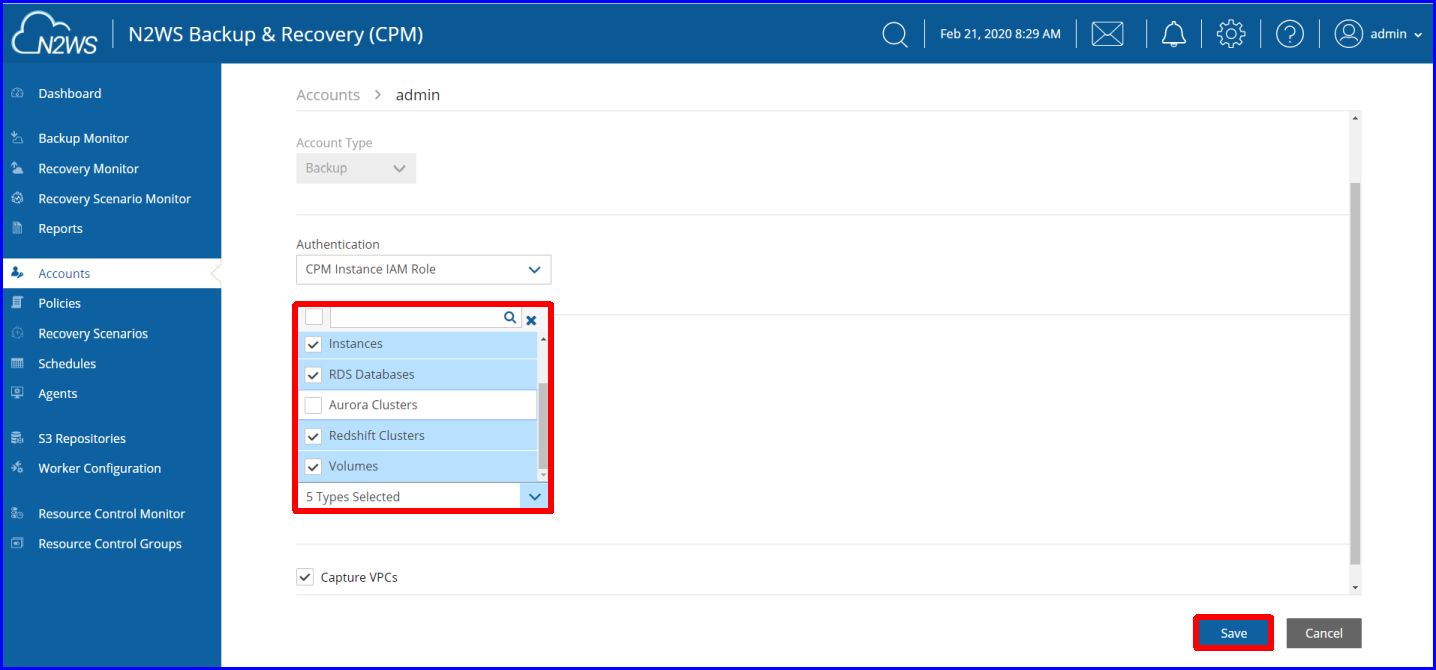
Task: Open Recovery Monitor page
Action: coord(88,168)
